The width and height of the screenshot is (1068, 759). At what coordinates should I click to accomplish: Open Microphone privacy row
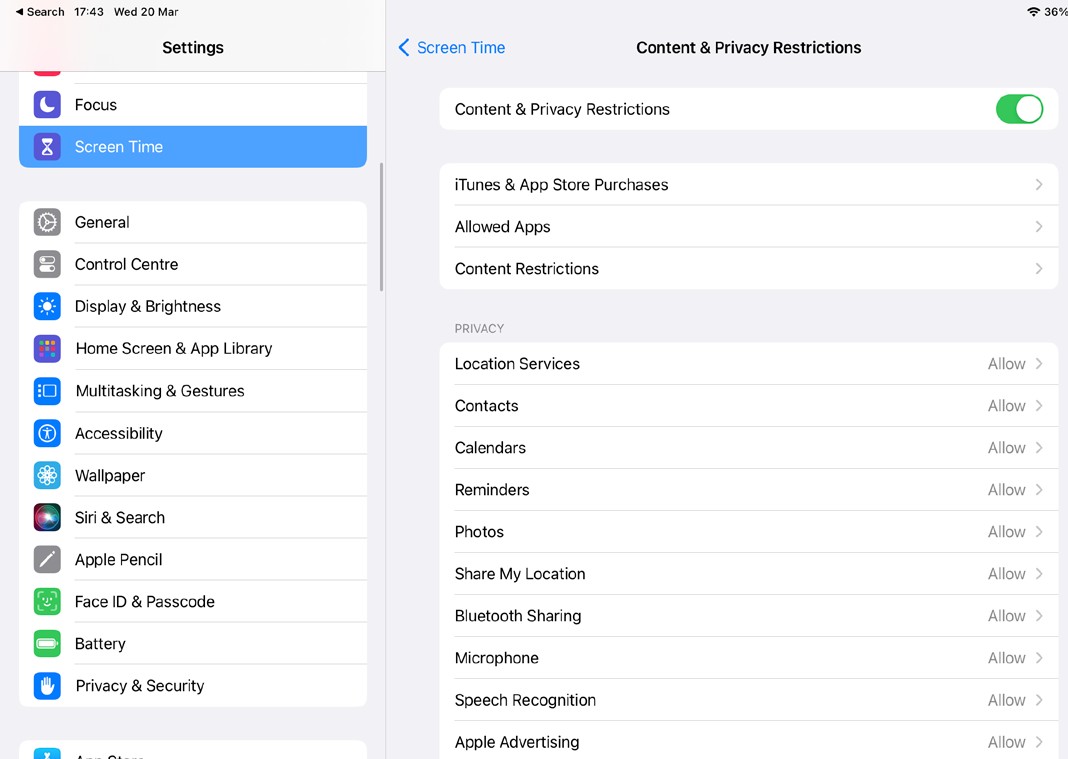749,658
